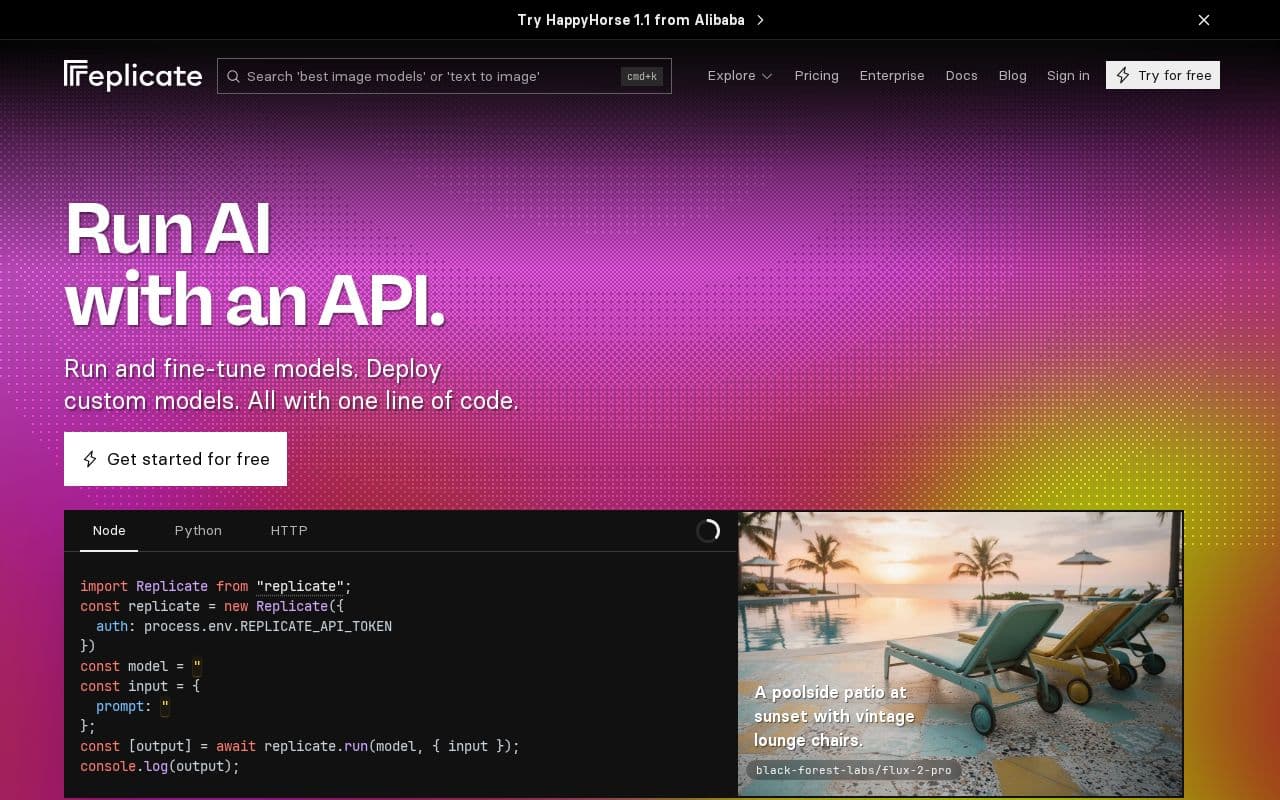
Task: Click Sign in
Action: click(x=1068, y=75)
